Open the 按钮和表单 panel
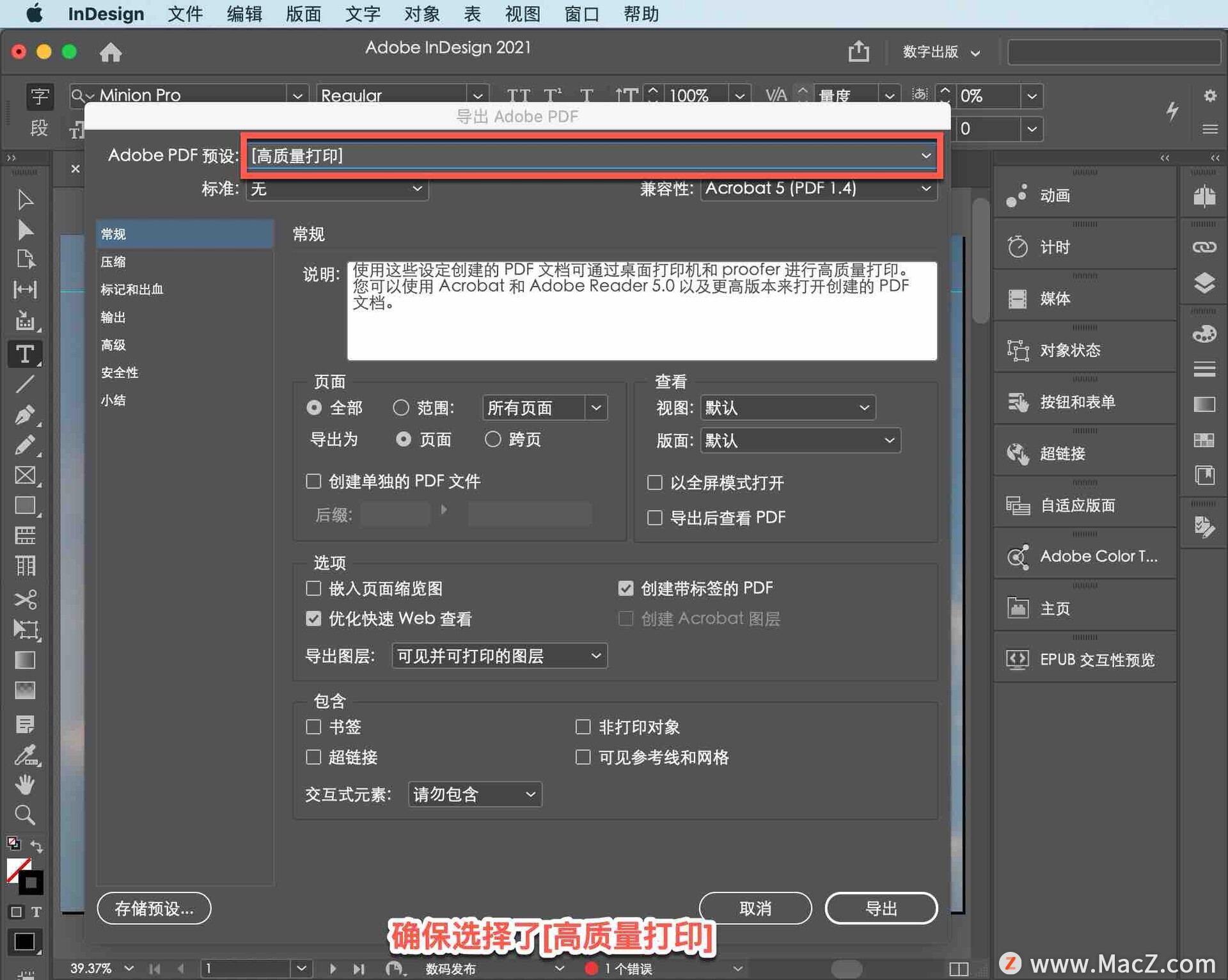This screenshot has width=1228, height=980. (1085, 402)
